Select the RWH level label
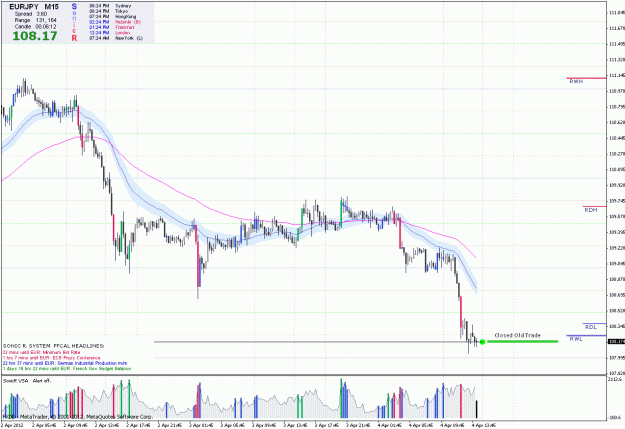This screenshot has height=429, width=625. 576,81
